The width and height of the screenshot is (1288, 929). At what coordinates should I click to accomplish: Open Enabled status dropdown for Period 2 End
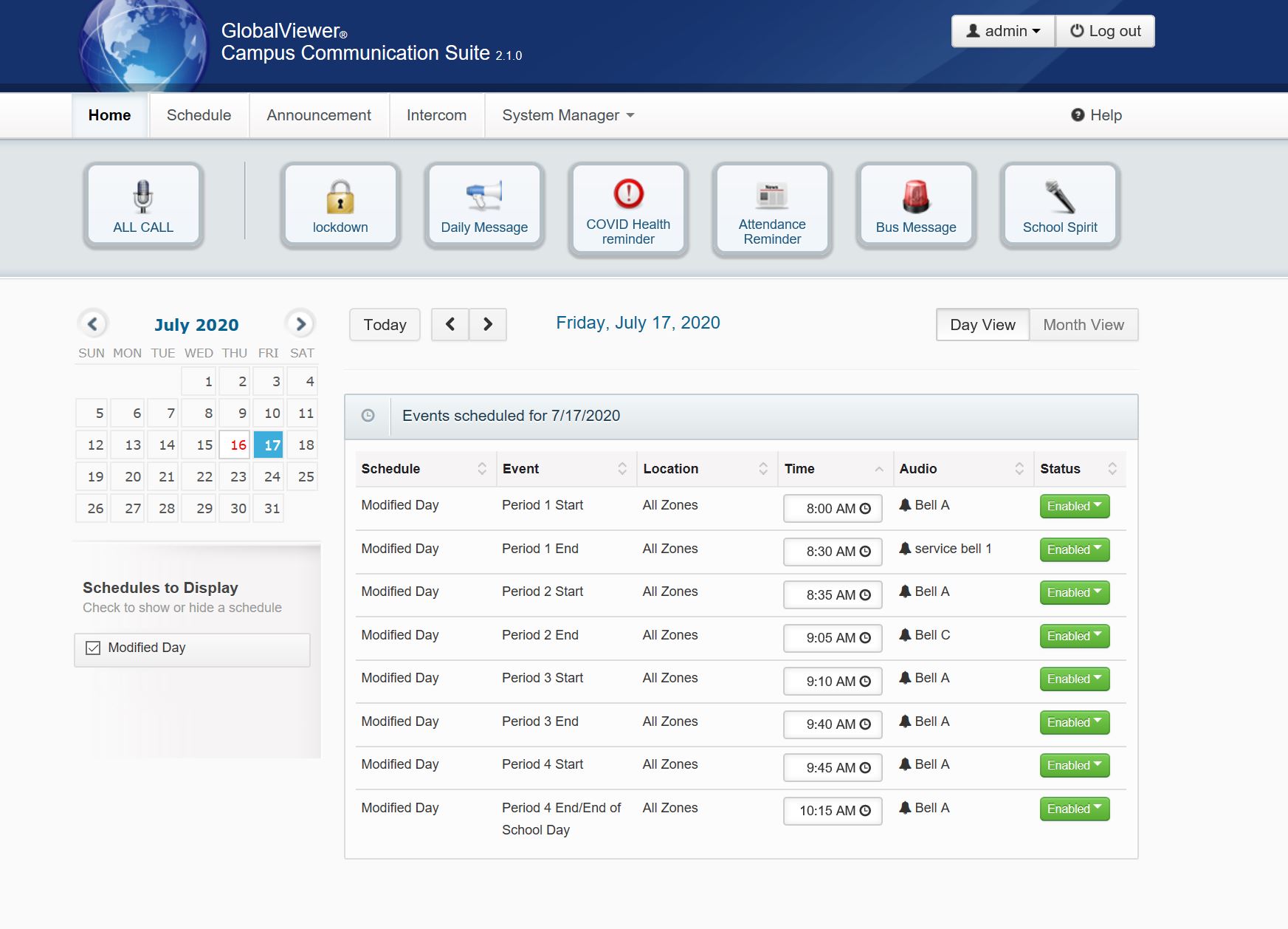click(1075, 636)
